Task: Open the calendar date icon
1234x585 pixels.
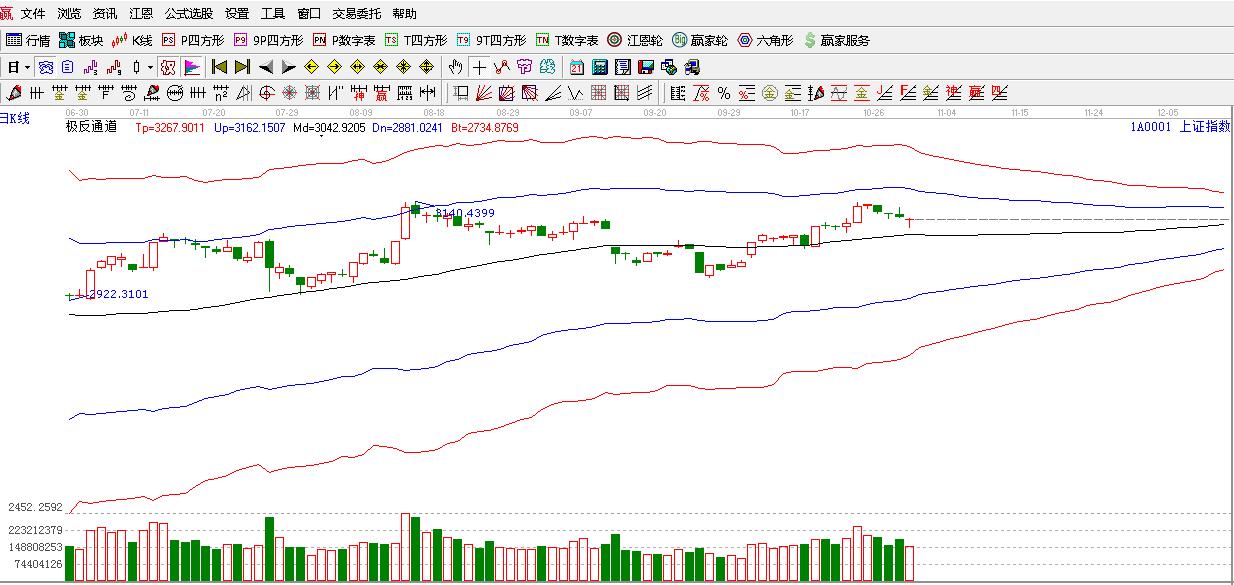Action: point(577,67)
